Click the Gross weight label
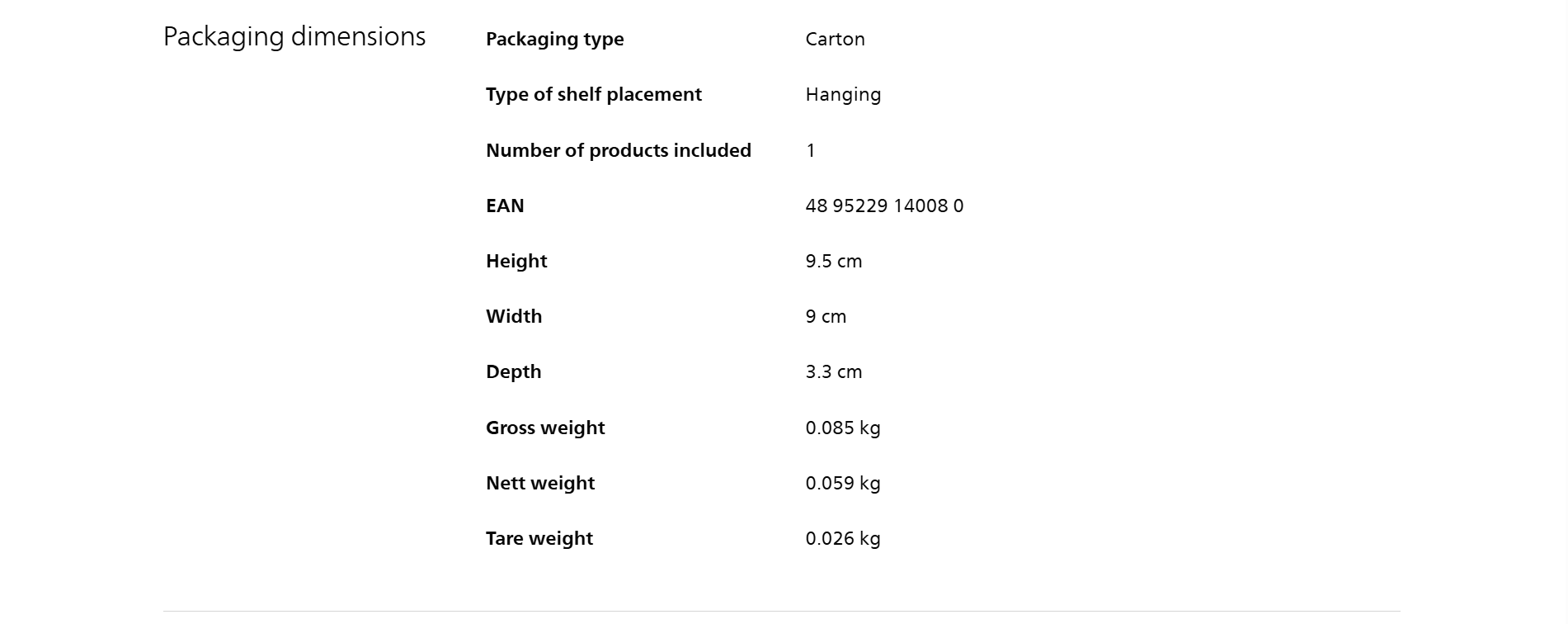The height and width of the screenshot is (624, 1568). point(545,428)
